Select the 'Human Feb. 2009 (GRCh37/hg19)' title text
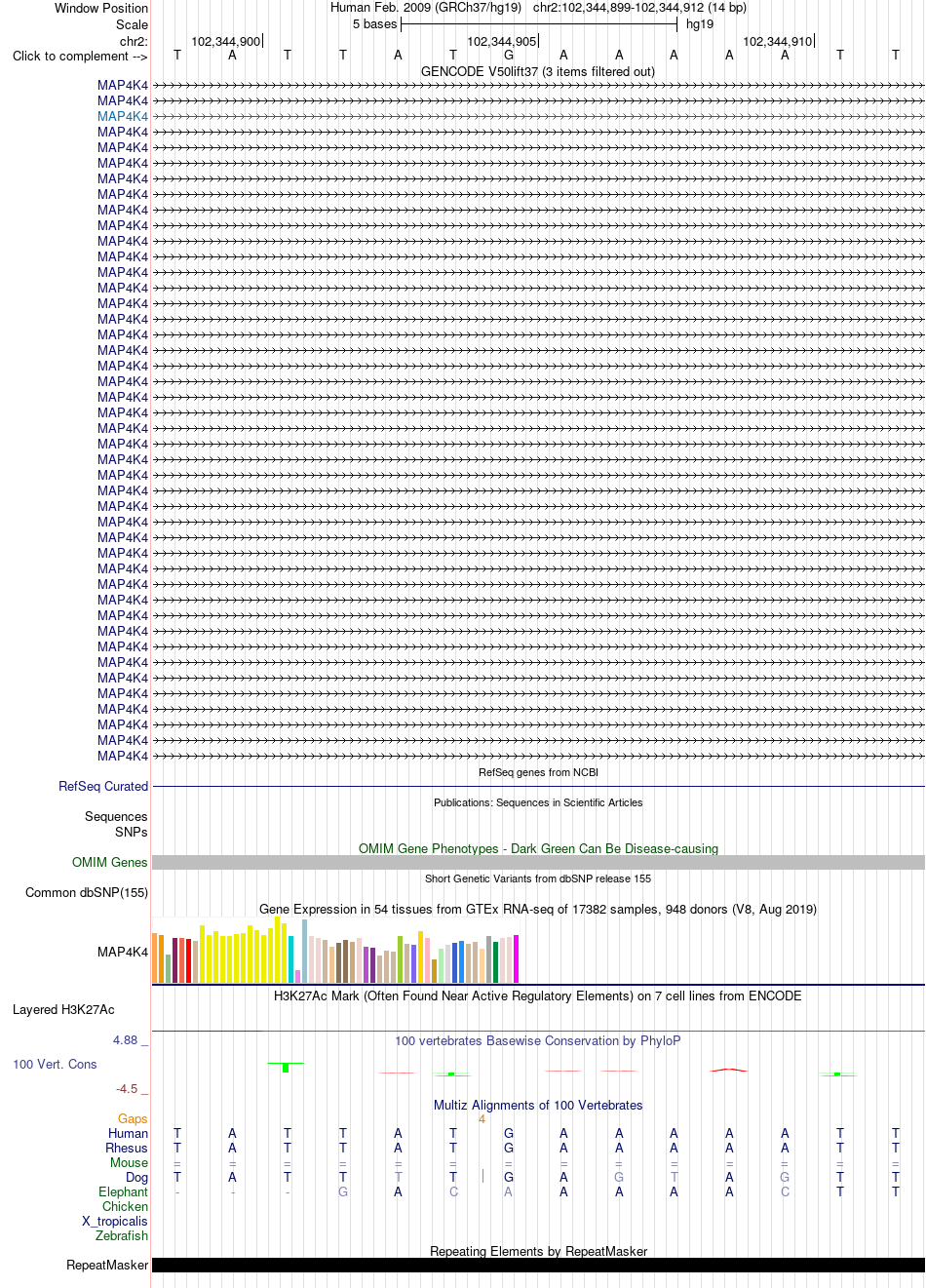Screen dimensions: 926x1288 [x=426, y=8]
